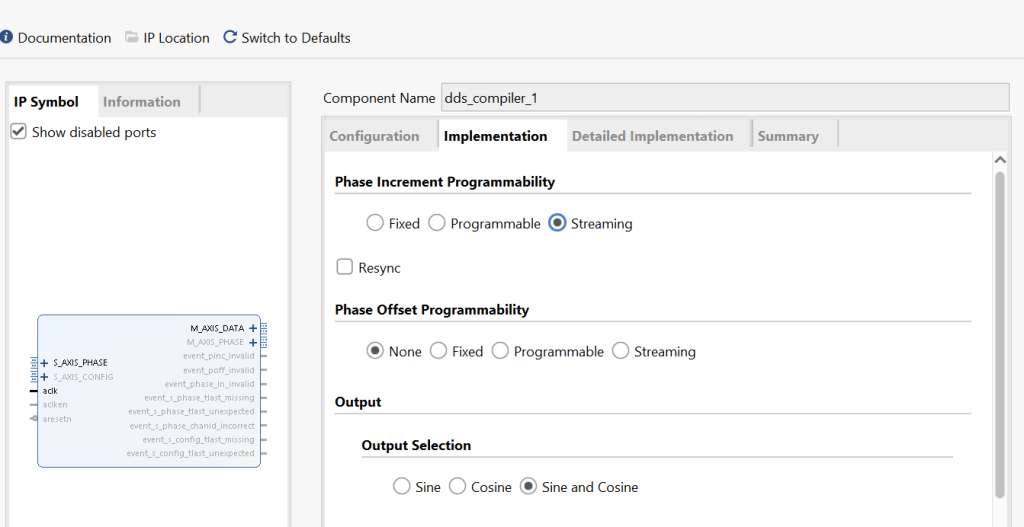This screenshot has height=527, width=1024.
Task: Click the Documentation info icon
Action: [x=7, y=38]
